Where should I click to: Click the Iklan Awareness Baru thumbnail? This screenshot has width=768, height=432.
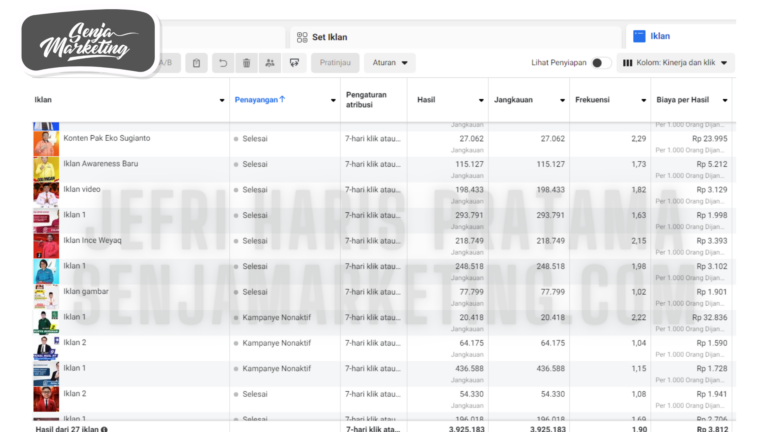click(x=45, y=166)
